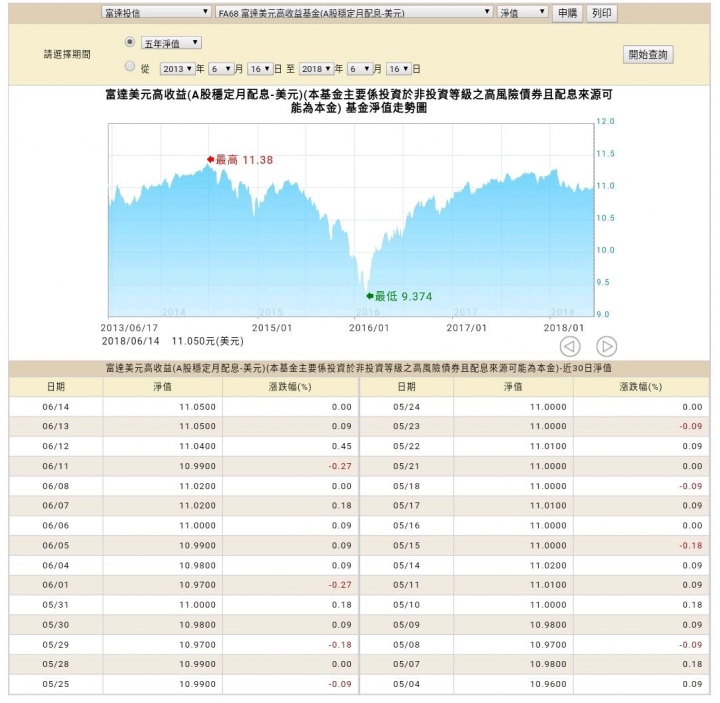Screen dimensions: 720x703
Task: Click the 05/10 date cell
Action: (406, 605)
